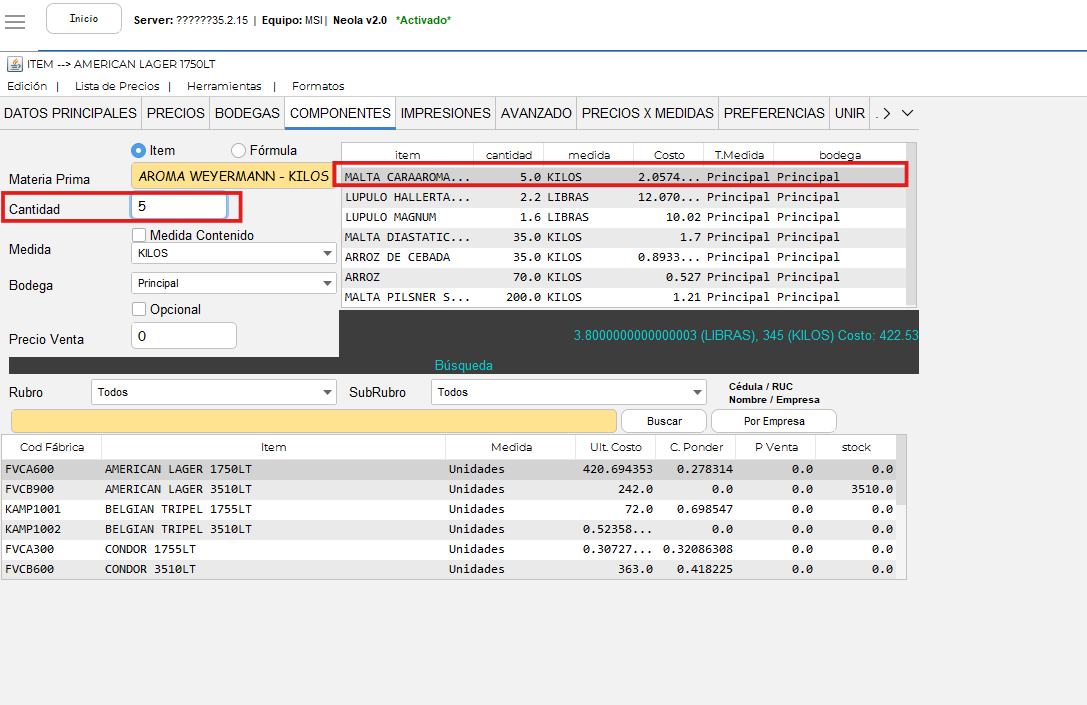The width and height of the screenshot is (1087, 705).
Task: Click the Precio Venta input field
Action: coord(184,336)
